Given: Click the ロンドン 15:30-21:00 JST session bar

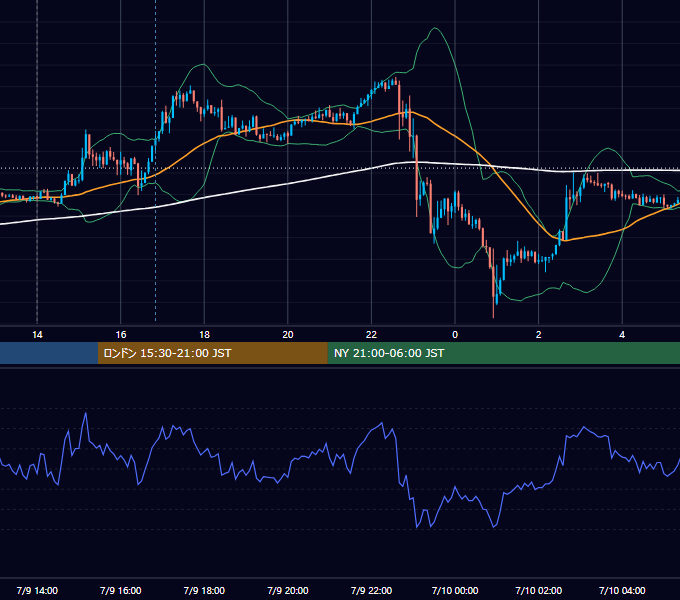Looking at the screenshot, I should (x=212, y=353).
